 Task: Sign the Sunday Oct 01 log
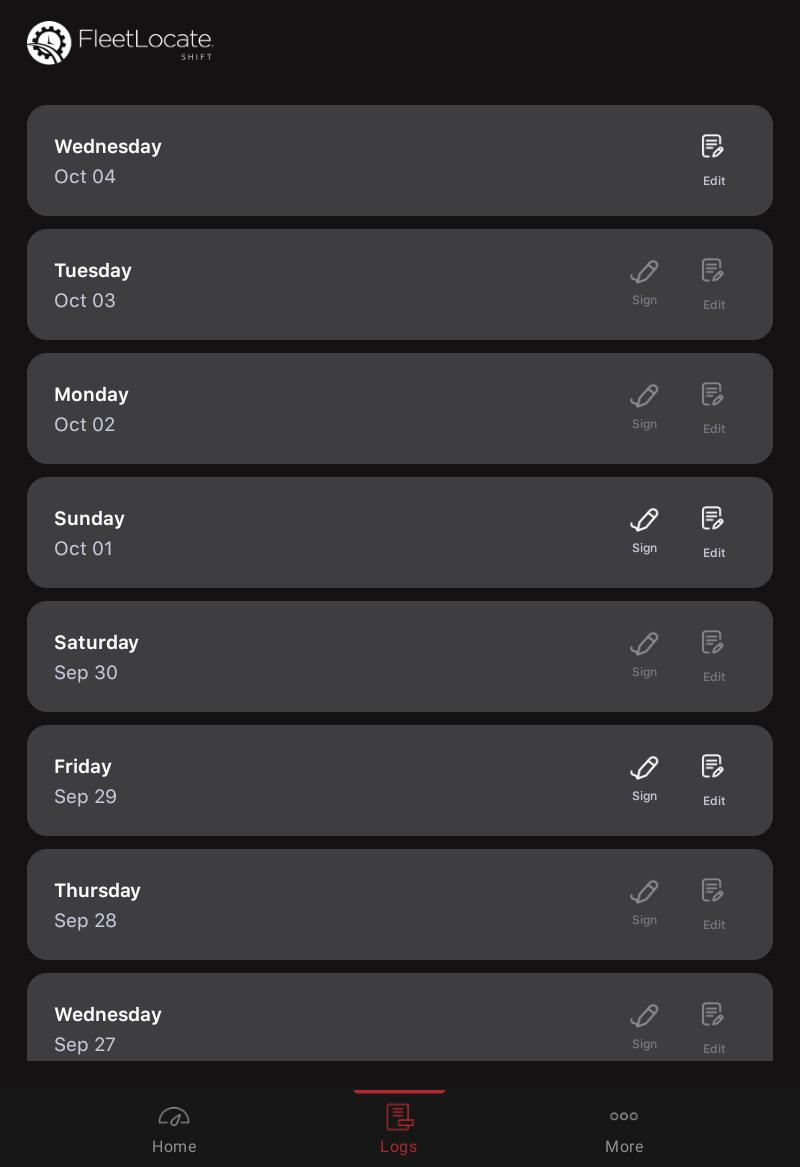(644, 531)
